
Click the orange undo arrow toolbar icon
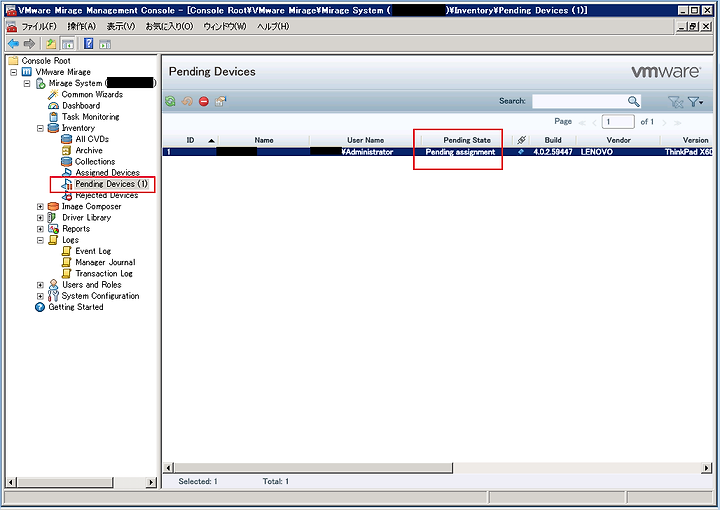click(x=187, y=101)
